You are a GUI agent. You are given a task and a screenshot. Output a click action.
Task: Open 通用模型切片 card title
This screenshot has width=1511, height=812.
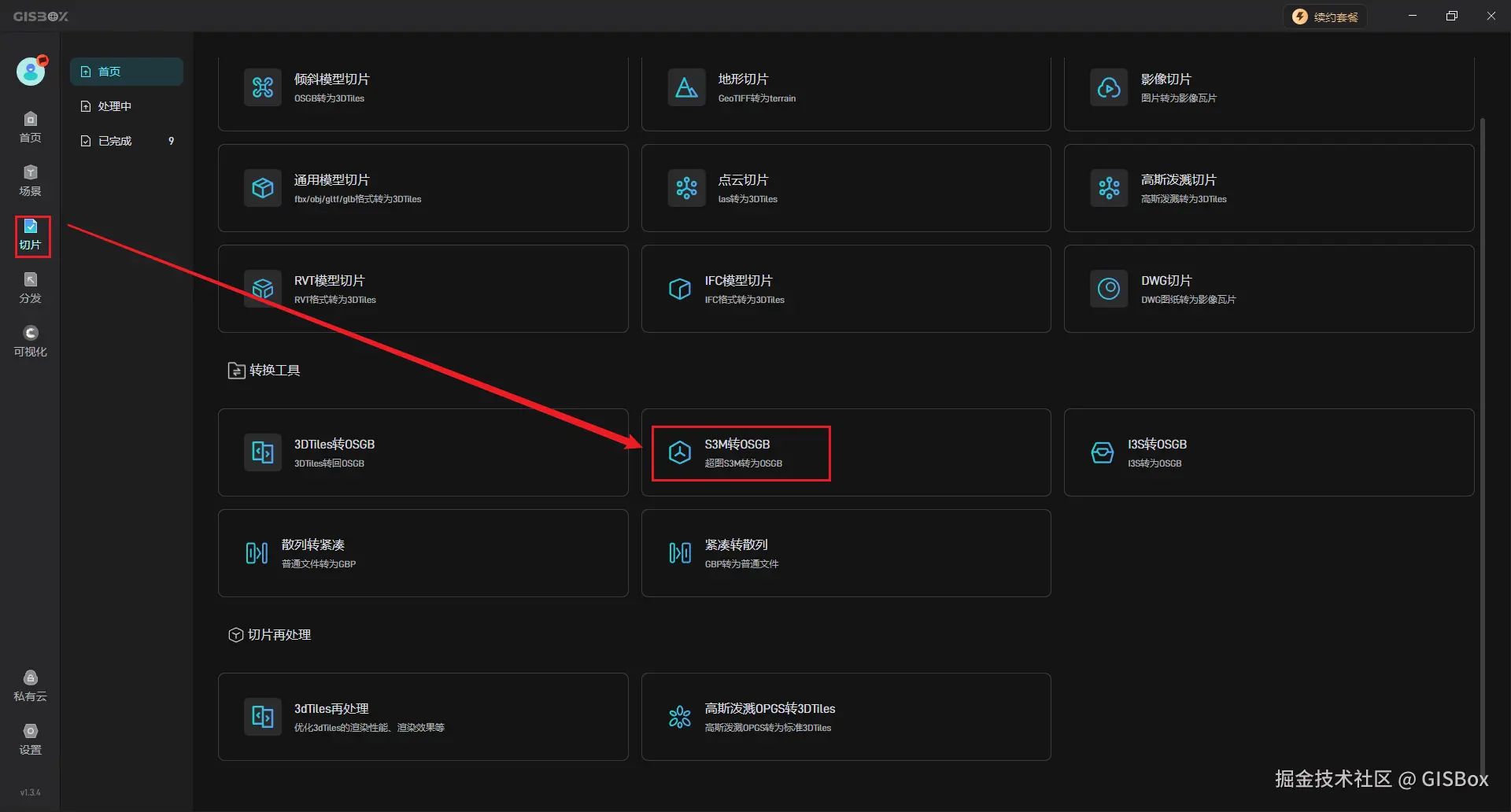pyautogui.click(x=331, y=180)
